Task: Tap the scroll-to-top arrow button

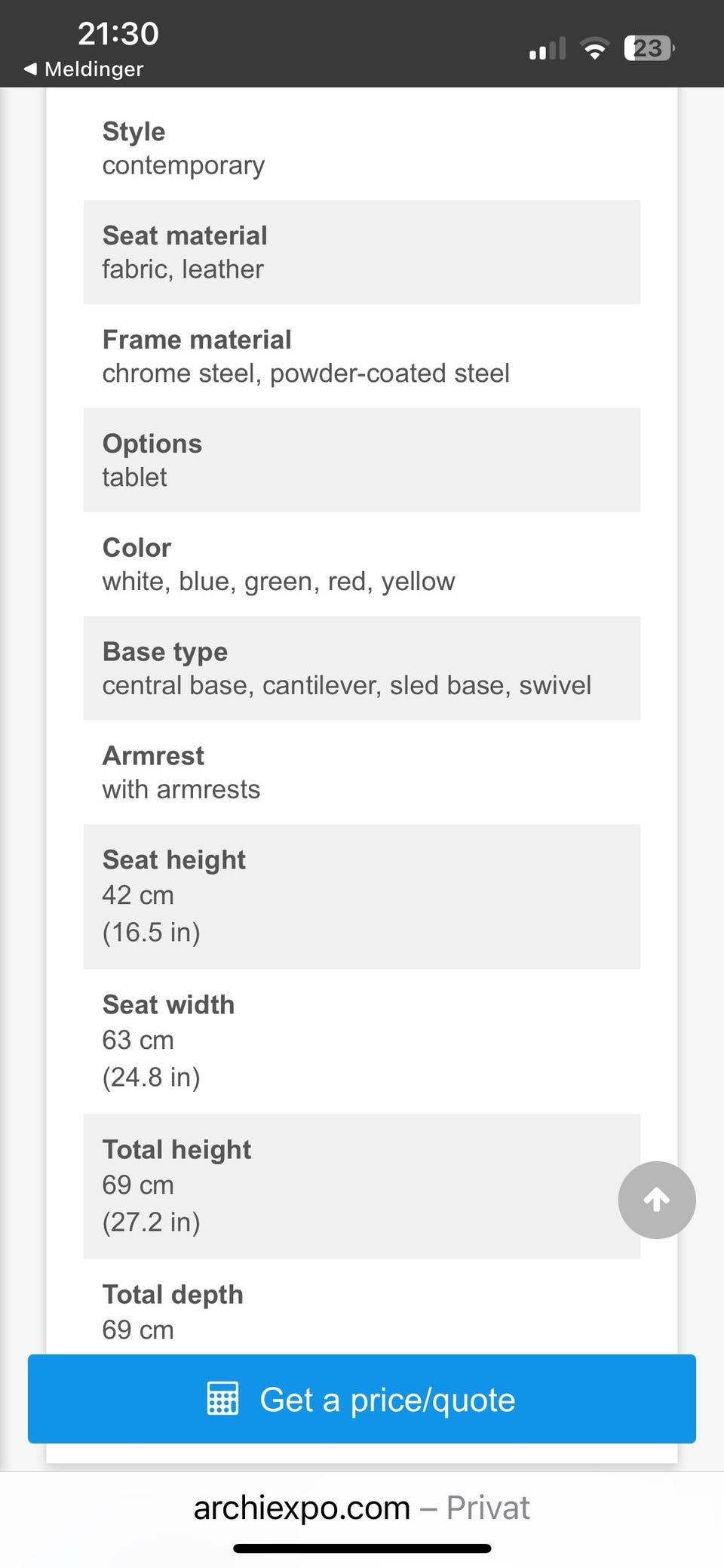Action: coord(656,1199)
